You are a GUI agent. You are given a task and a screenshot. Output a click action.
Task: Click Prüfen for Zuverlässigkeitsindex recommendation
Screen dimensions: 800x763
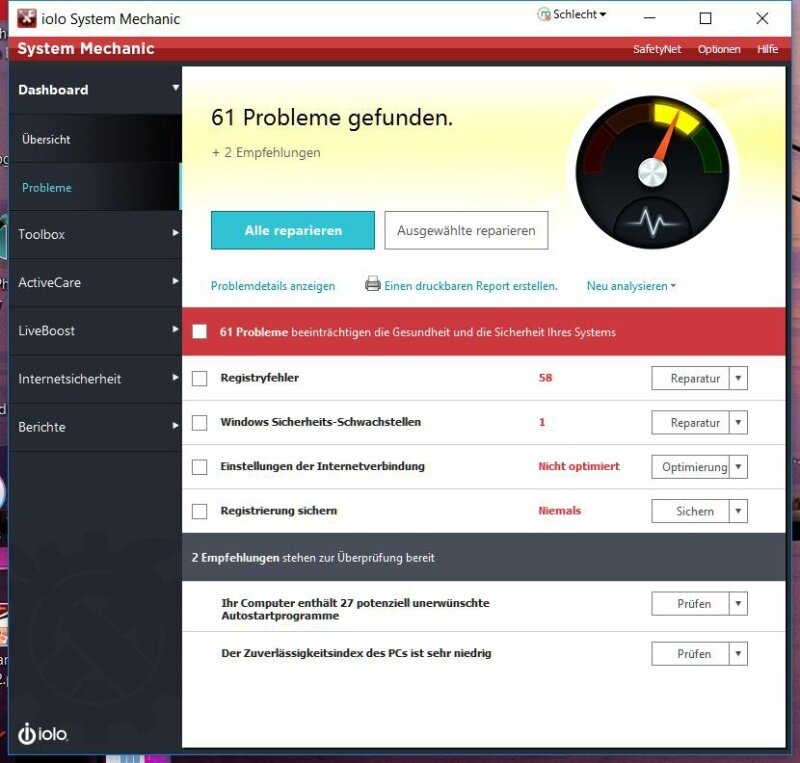point(690,654)
